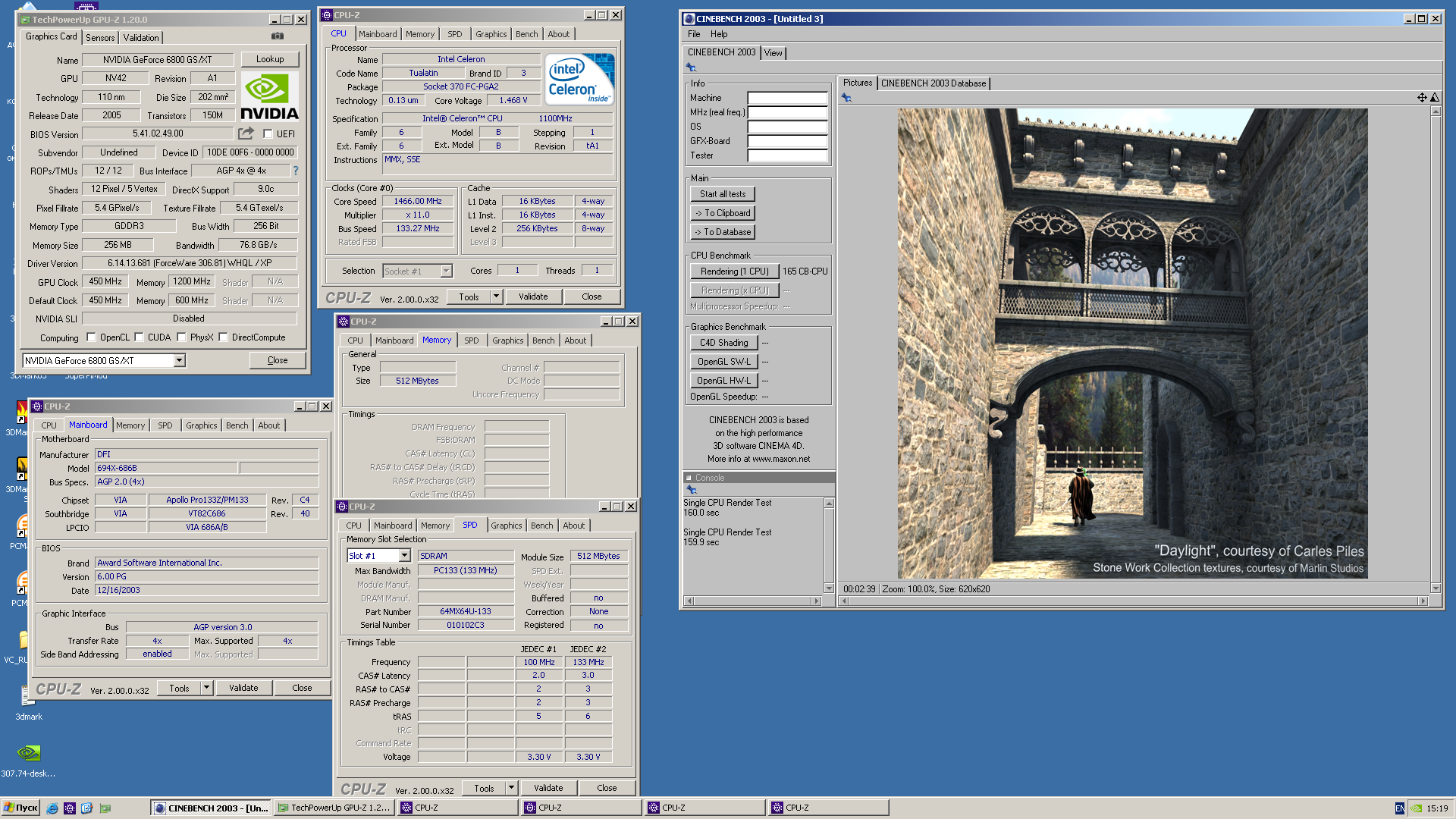Click the OpenGL SW-L button

pyautogui.click(x=723, y=362)
